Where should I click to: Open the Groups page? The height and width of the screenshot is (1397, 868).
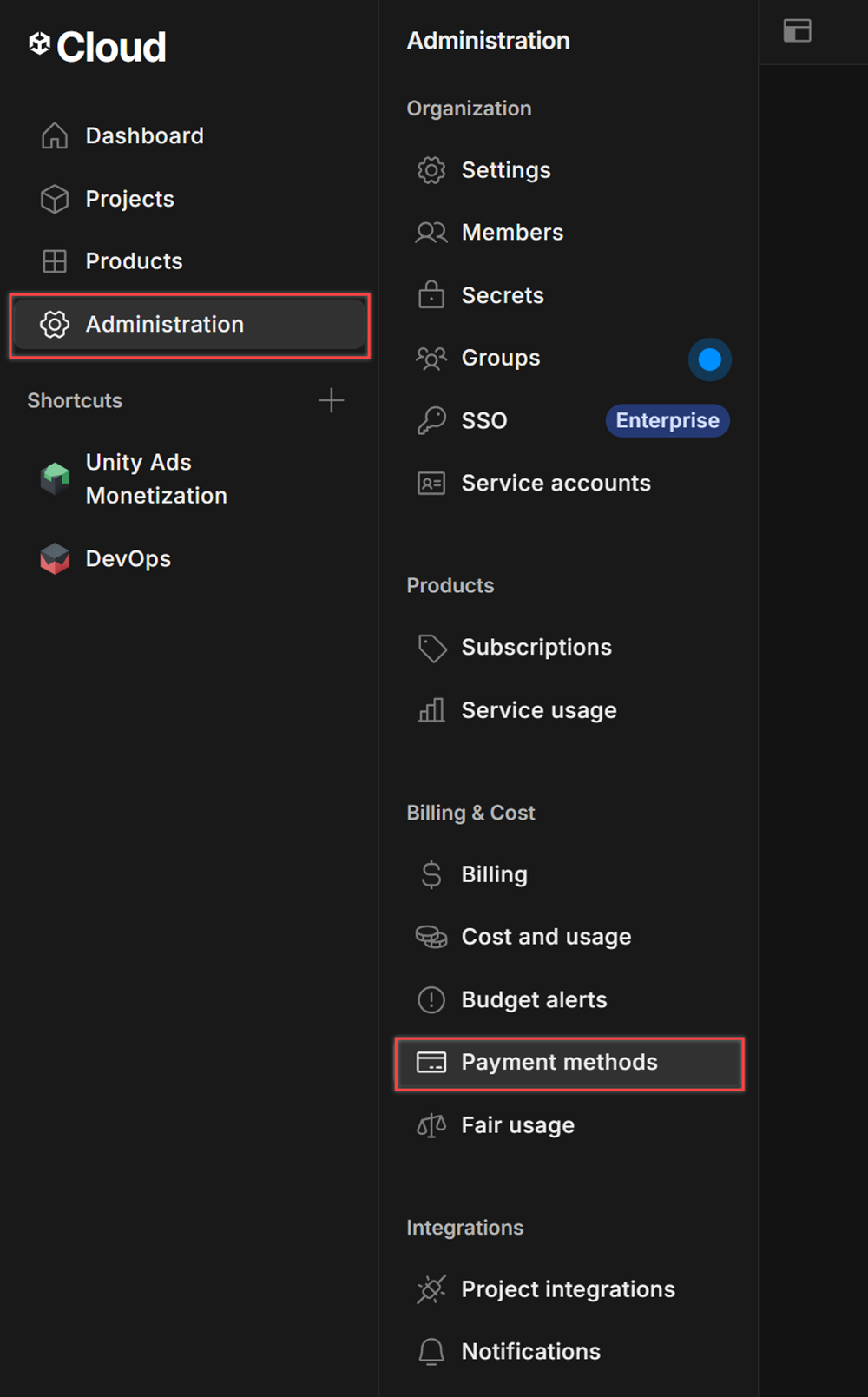(x=569, y=358)
